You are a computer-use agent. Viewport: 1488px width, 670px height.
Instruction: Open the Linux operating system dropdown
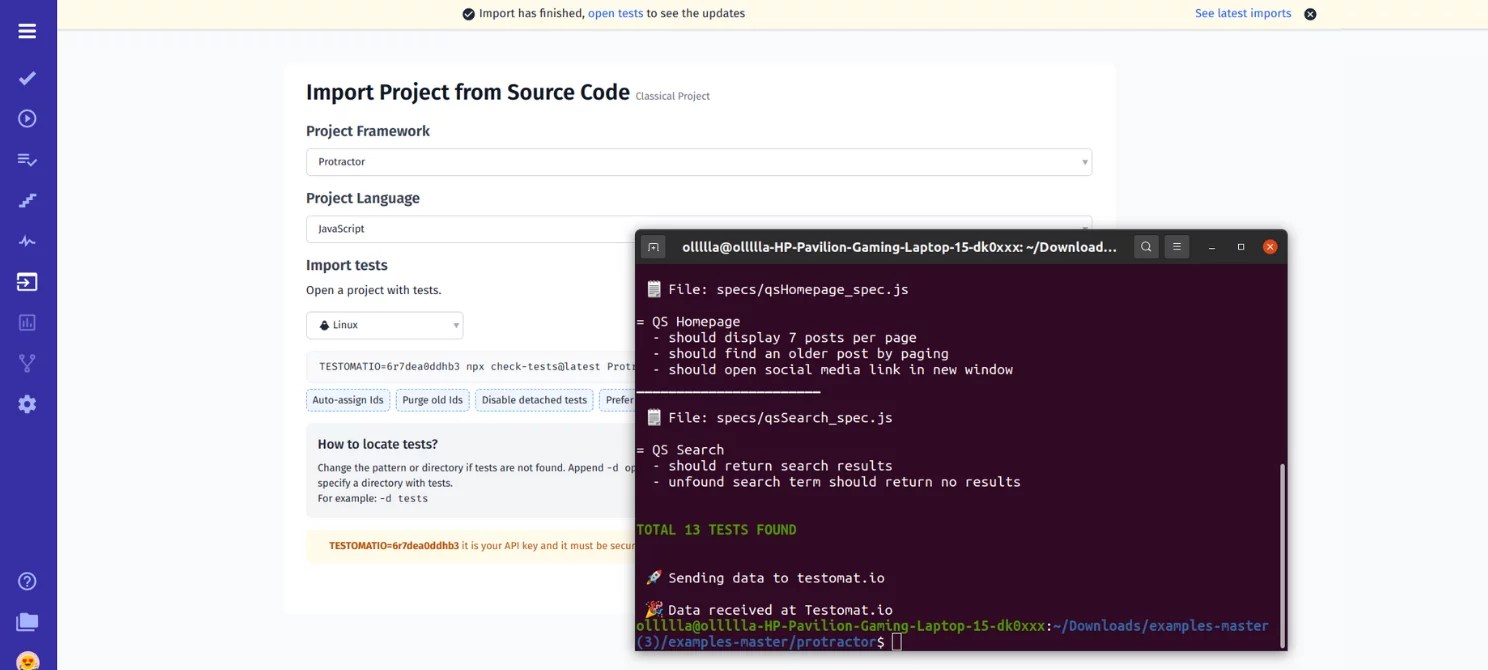coord(384,325)
